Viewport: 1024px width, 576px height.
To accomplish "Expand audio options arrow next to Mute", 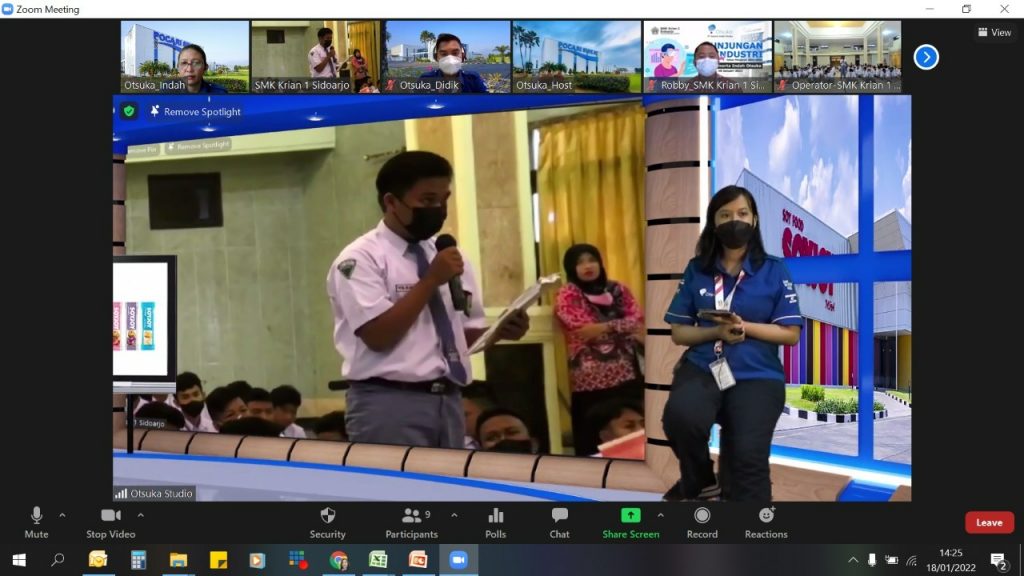I will [62, 515].
